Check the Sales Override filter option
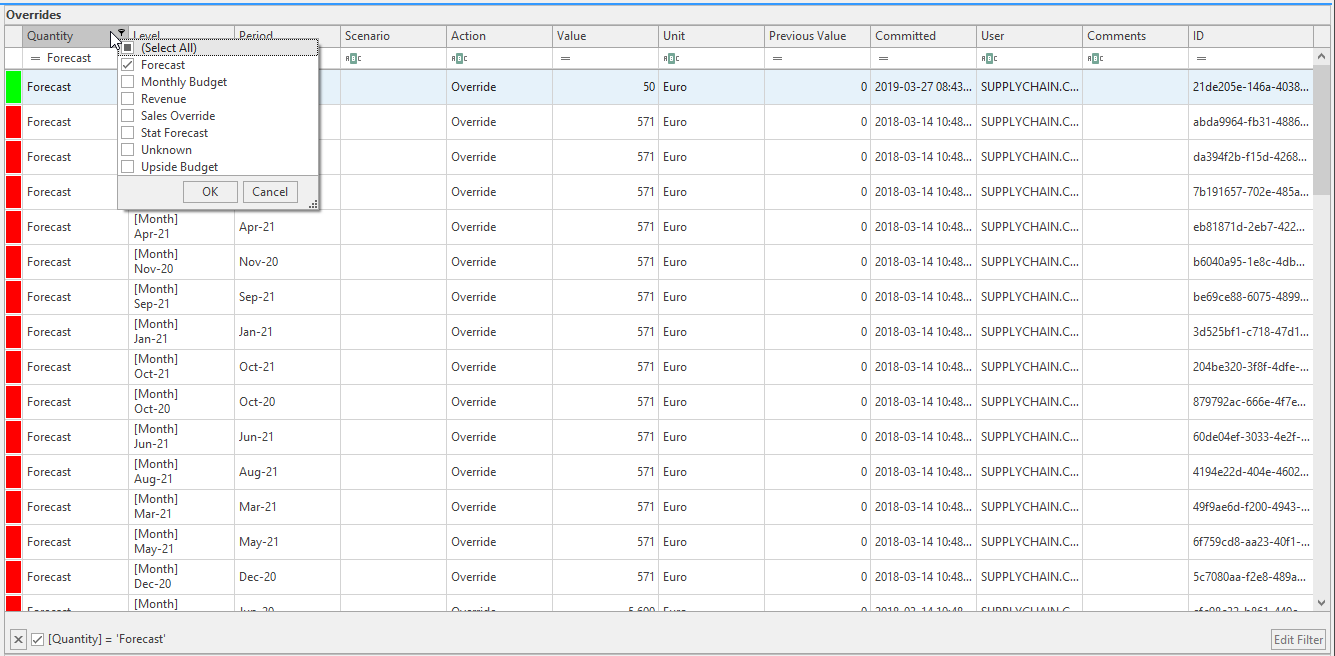Screen dimensions: 1335x656 coord(127,116)
